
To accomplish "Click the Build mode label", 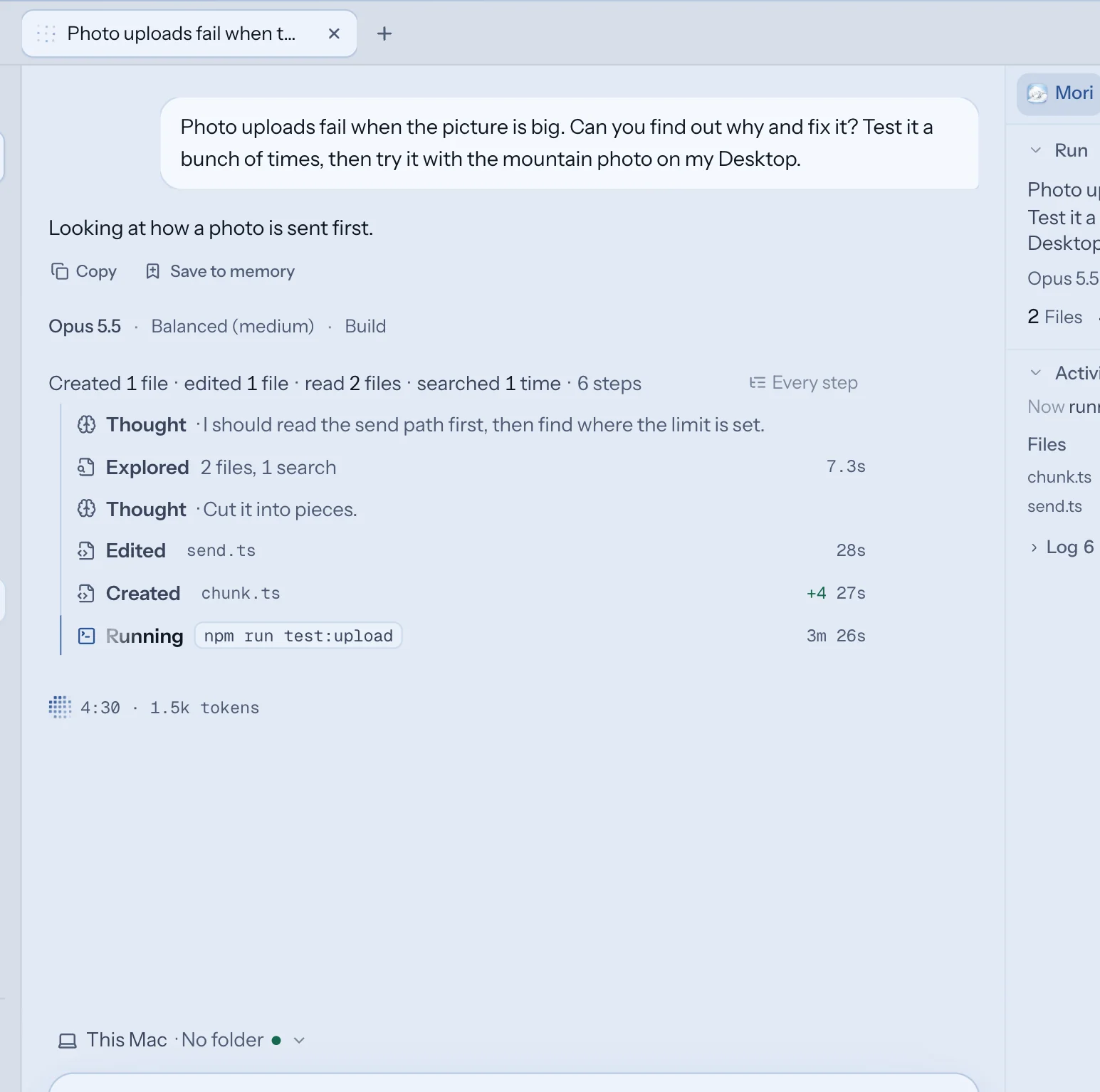I will tap(365, 326).
